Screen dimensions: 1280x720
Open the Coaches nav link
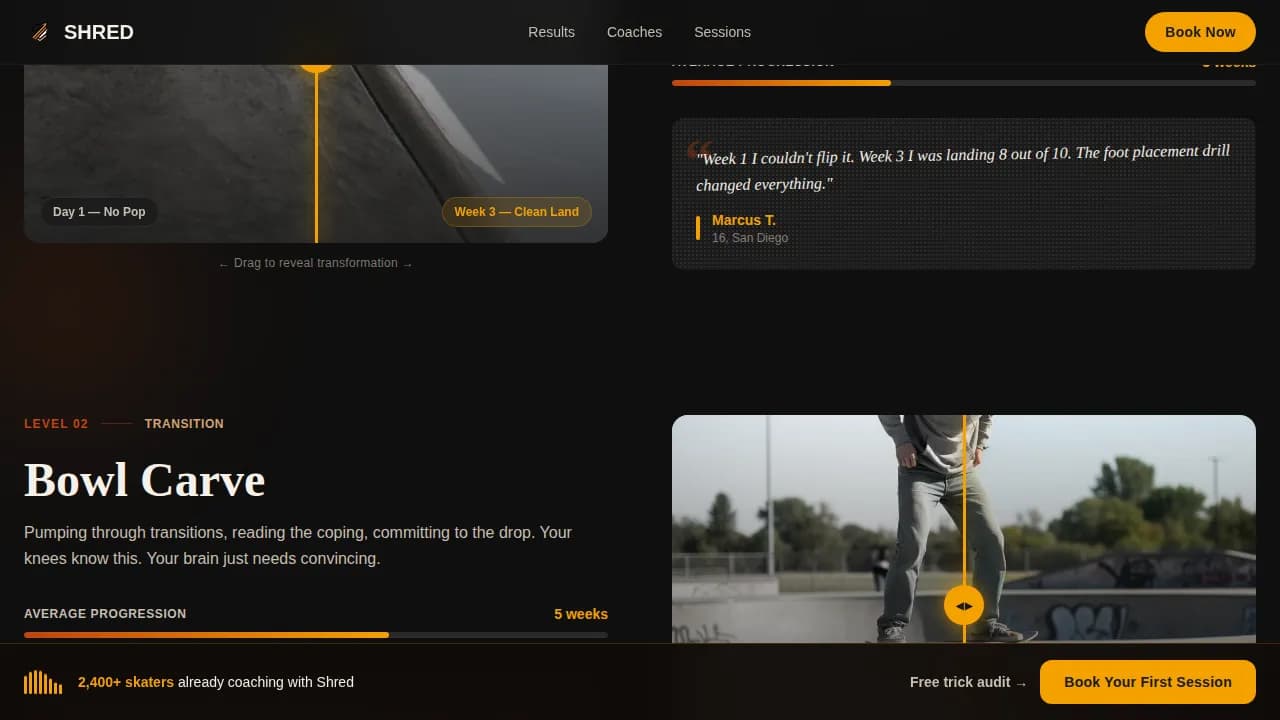(x=634, y=32)
